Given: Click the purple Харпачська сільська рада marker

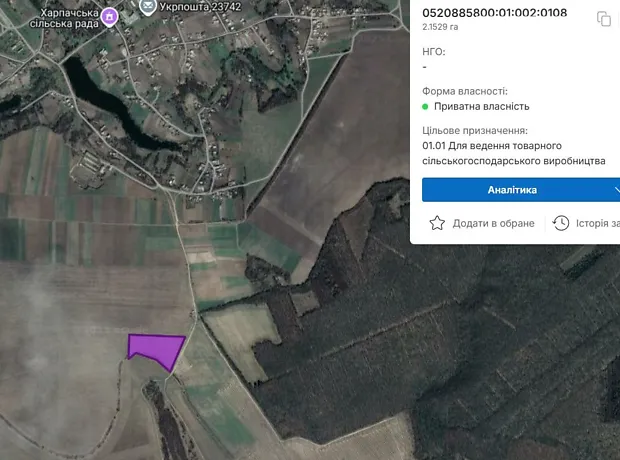Looking at the screenshot, I should click(110, 16).
